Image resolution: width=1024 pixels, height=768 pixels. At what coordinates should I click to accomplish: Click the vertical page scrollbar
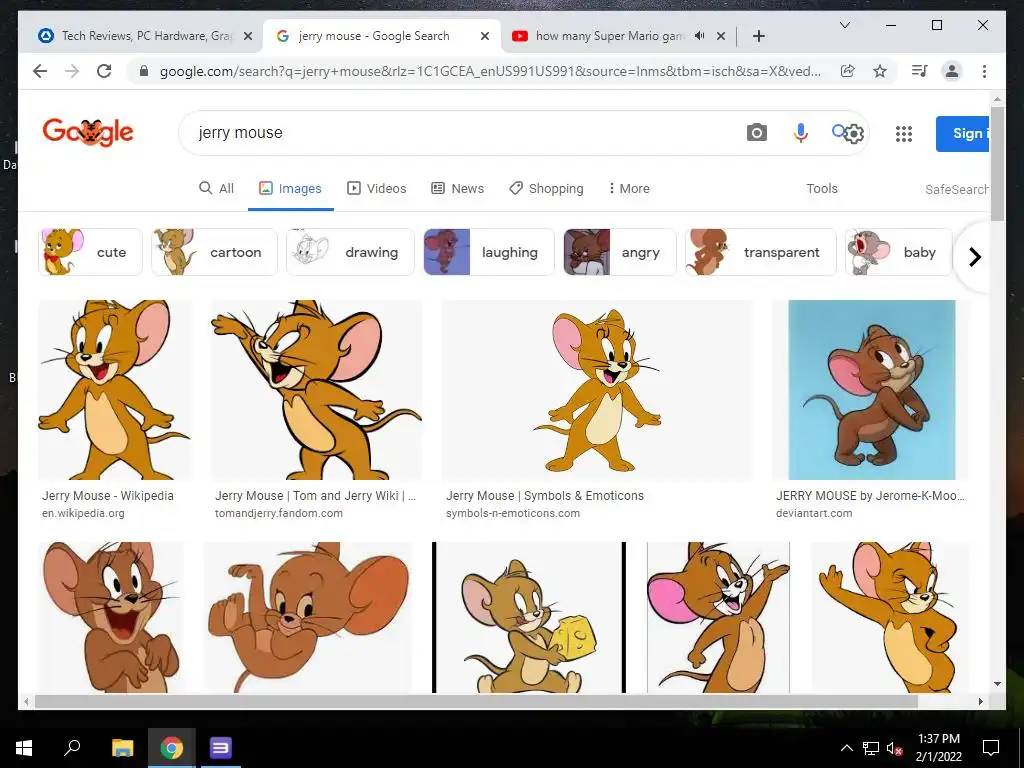(997, 163)
